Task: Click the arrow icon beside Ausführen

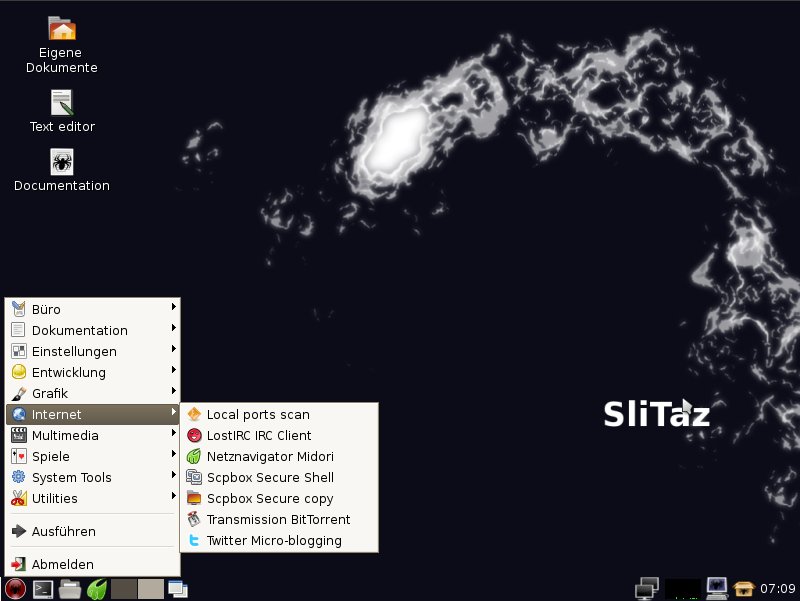Action: coord(19,531)
